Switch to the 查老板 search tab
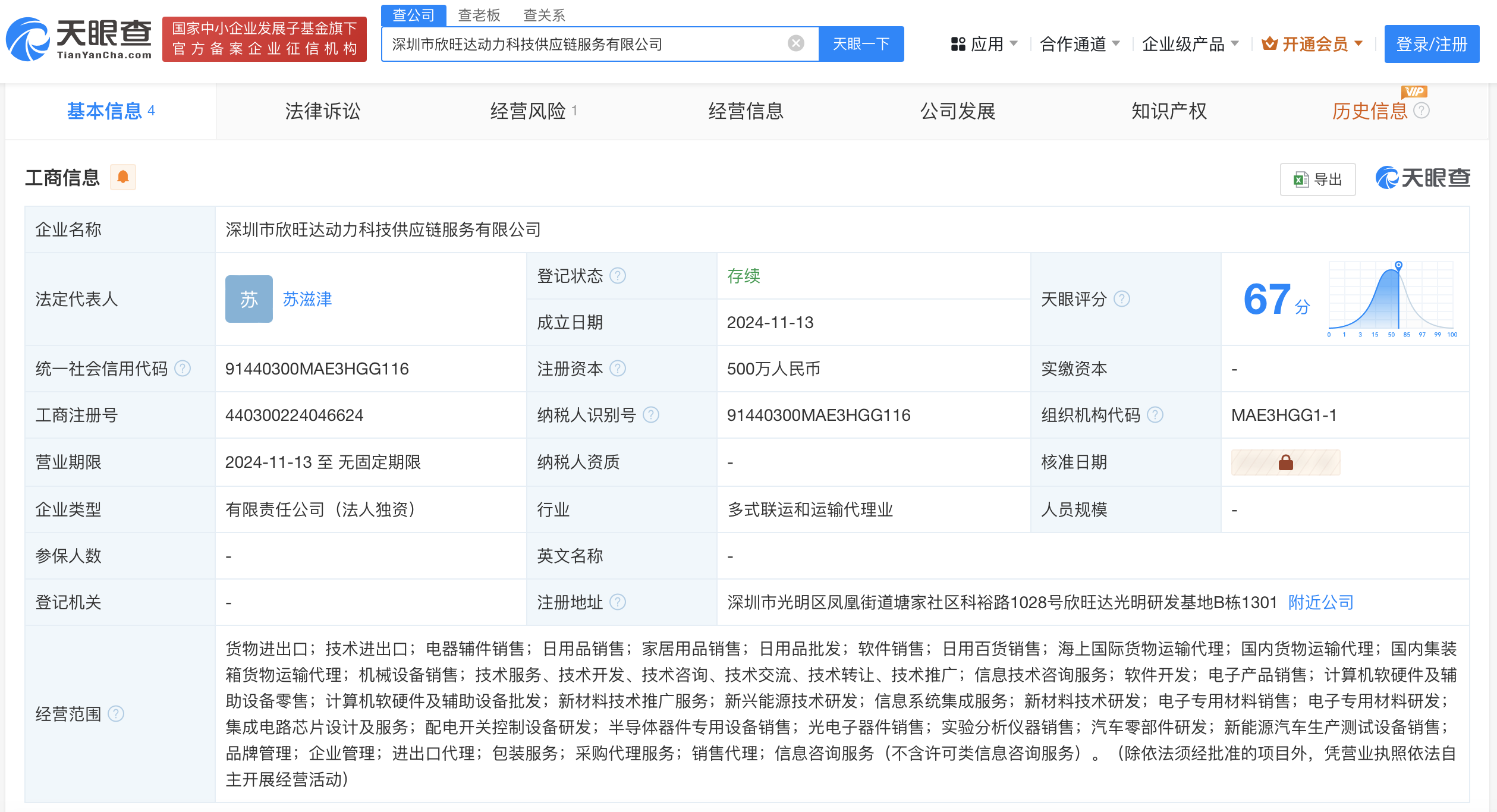1497x812 pixels. coord(479,15)
